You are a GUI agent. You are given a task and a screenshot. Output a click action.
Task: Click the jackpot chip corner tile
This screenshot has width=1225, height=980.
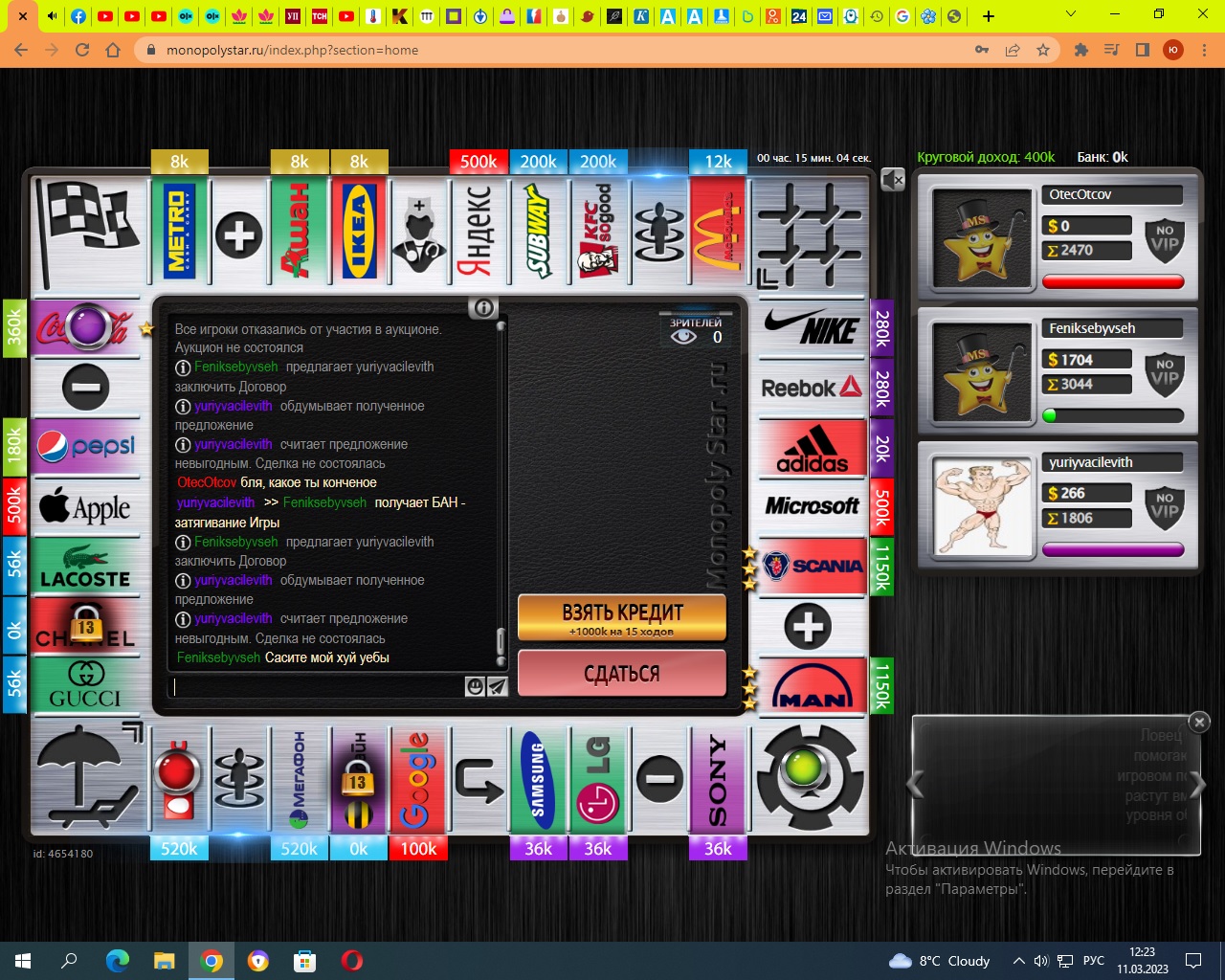812,777
